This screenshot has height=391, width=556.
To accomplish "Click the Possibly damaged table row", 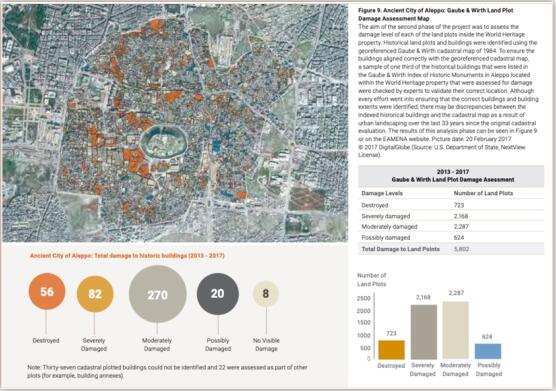I will [x=451, y=238].
